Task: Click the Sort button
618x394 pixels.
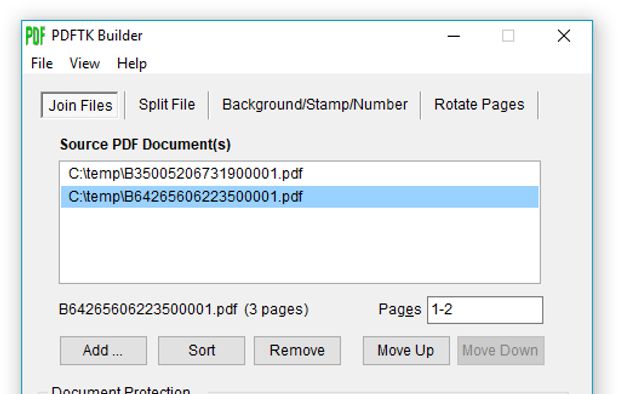Action: tap(201, 350)
